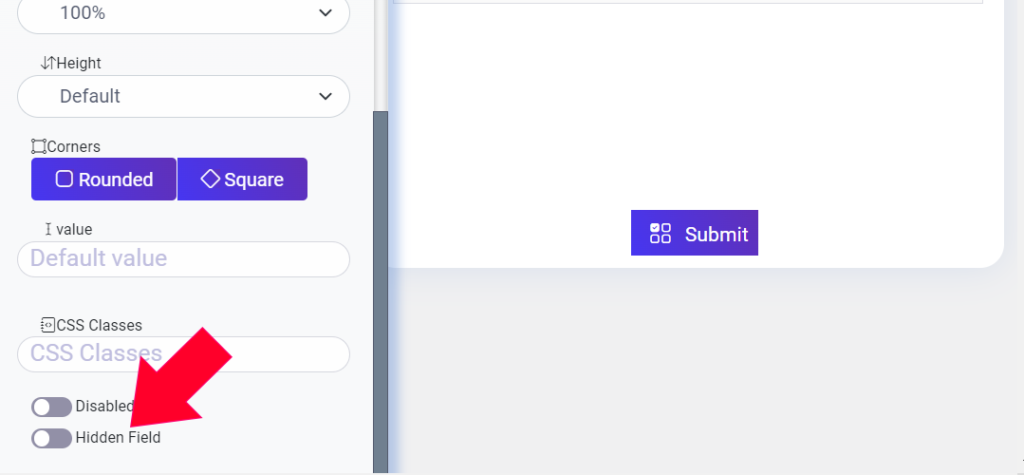This screenshot has width=1024, height=475.
Task: Choose Square corners option
Action: click(x=242, y=179)
